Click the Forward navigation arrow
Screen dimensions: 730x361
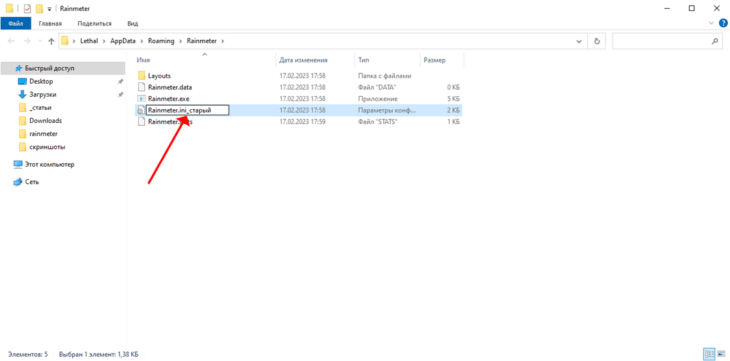click(x=27, y=41)
